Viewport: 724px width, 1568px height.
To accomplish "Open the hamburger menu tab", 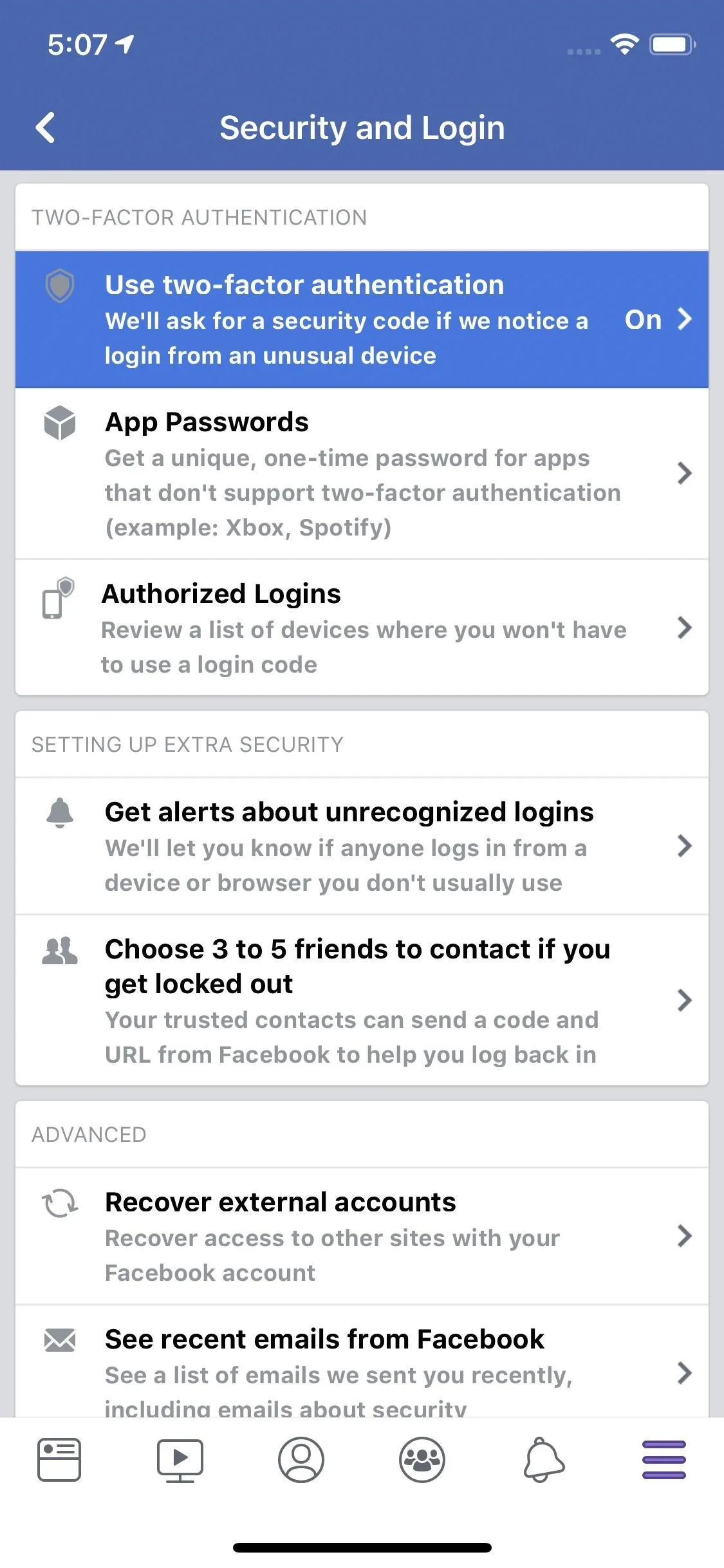I will 664,1460.
